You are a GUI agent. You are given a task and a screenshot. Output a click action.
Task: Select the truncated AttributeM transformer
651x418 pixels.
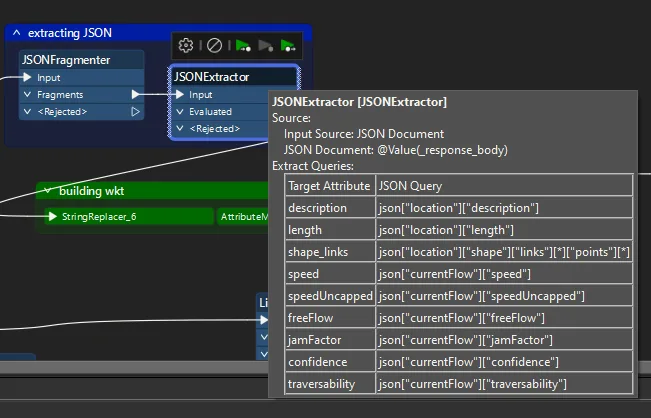coord(244,216)
